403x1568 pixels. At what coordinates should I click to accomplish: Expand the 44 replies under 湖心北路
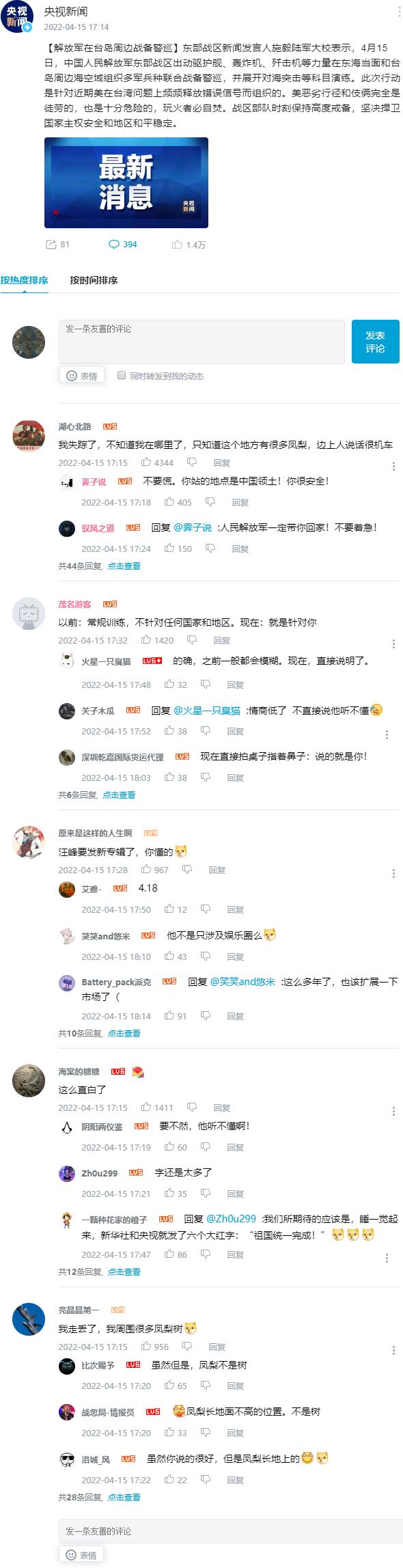(124, 566)
